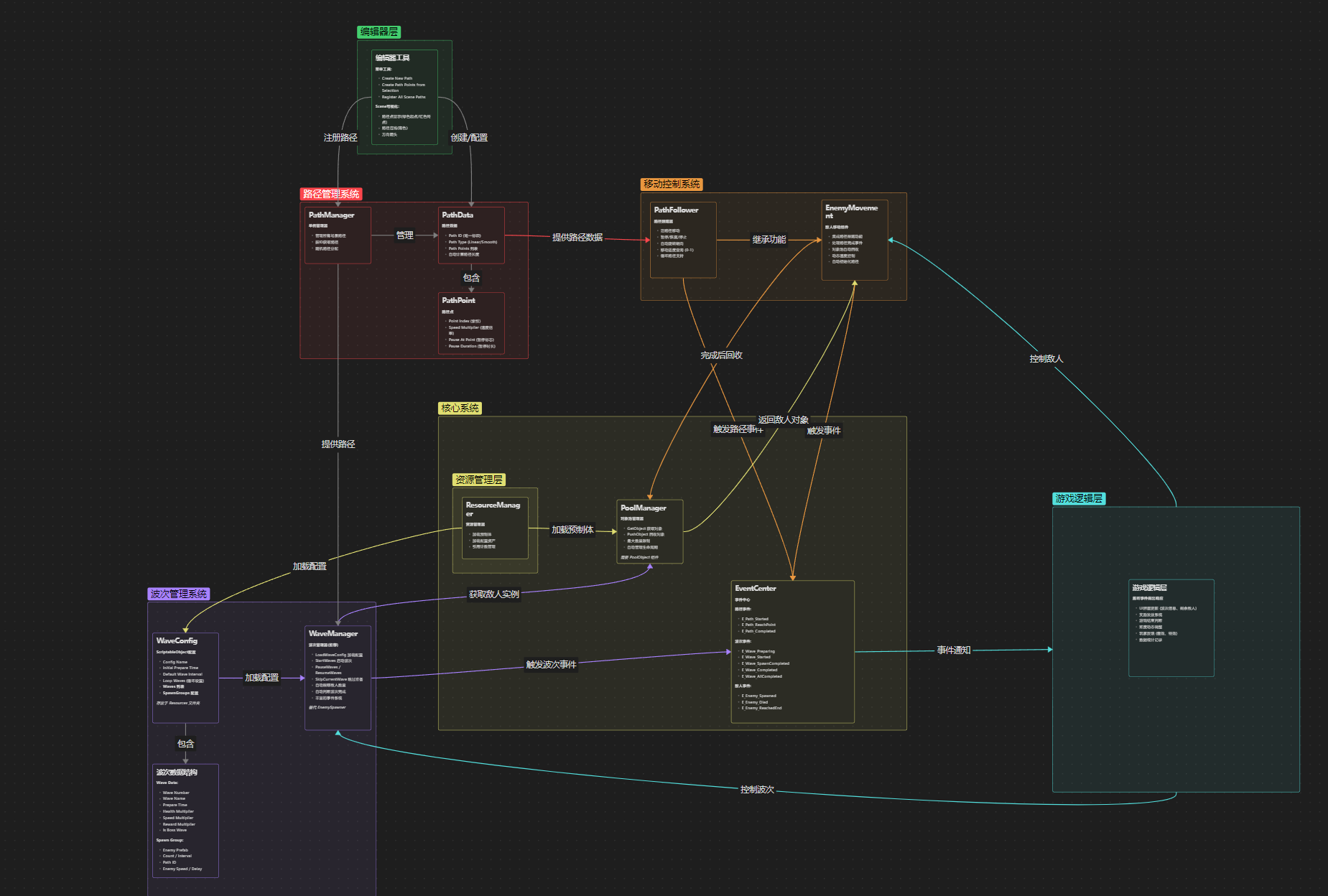The height and width of the screenshot is (896, 1328).
Task: Click the 加载预制体 edge label
Action: 572,529
